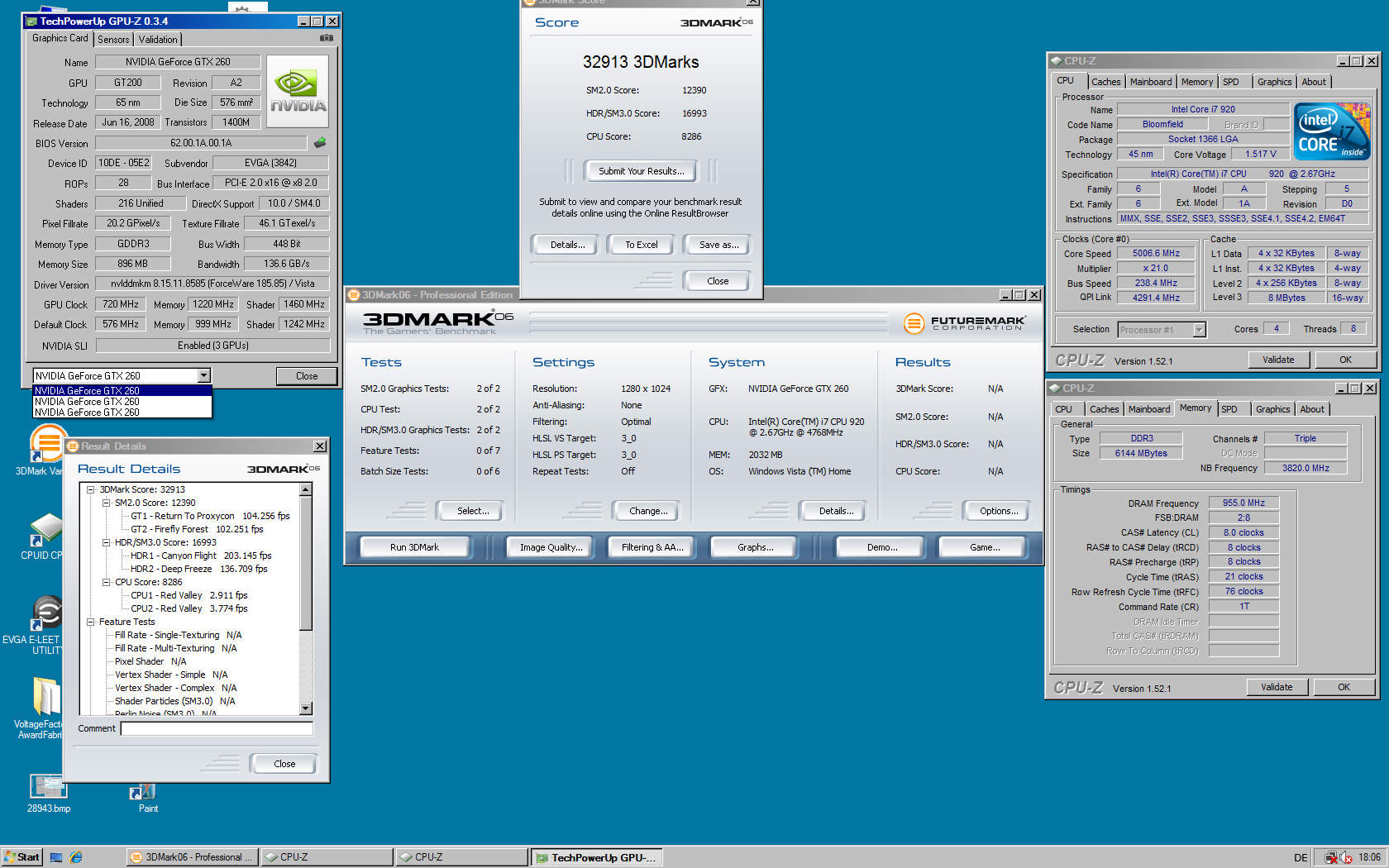Collapse HDR/SM3.0 Score 16993 node

106,542
